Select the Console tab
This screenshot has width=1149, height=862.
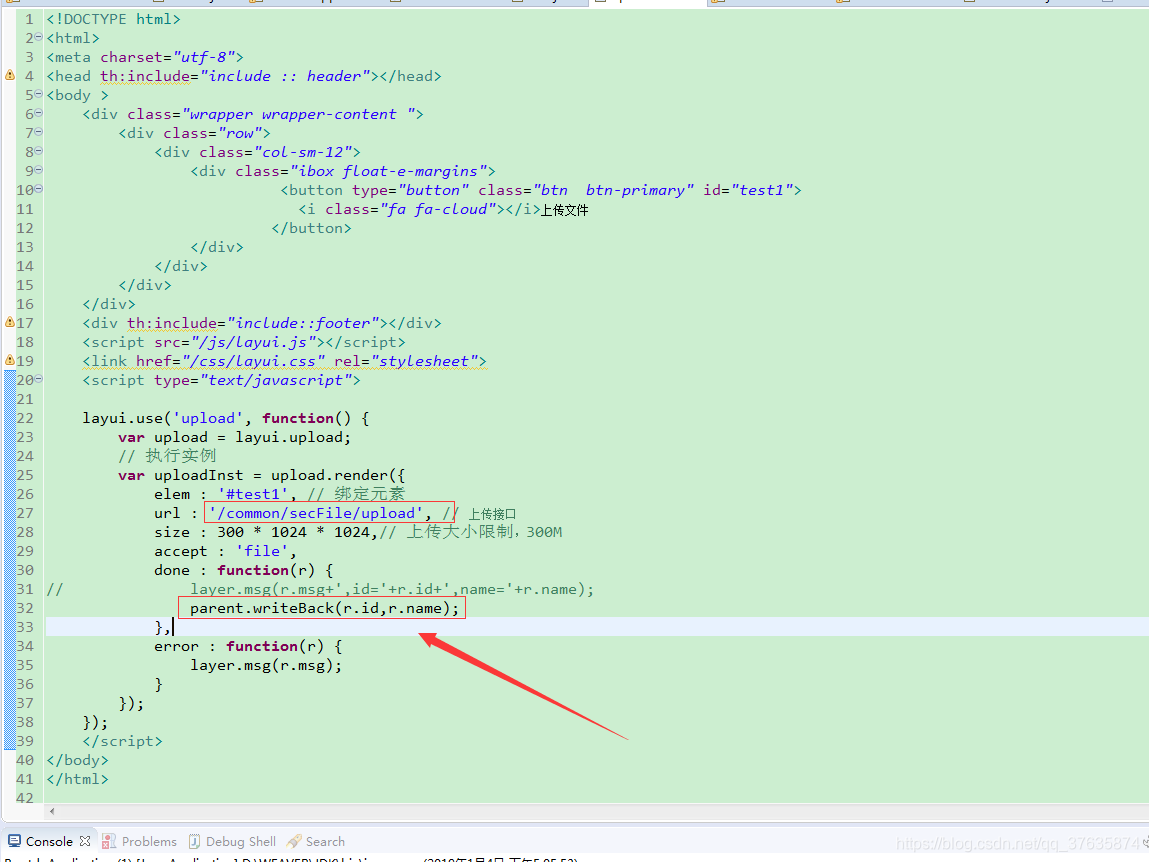(x=48, y=840)
